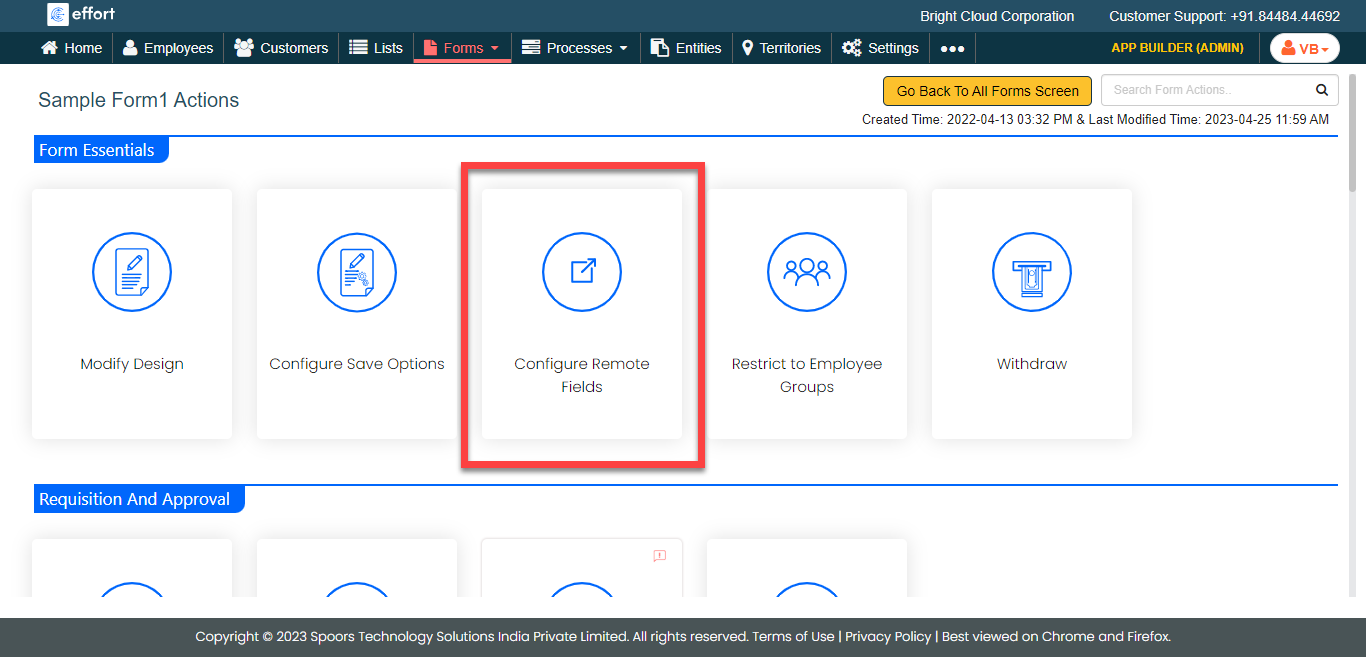Open the Restrict to Employee Groups icon
Viewport: 1366px width, 657px height.
coord(807,272)
